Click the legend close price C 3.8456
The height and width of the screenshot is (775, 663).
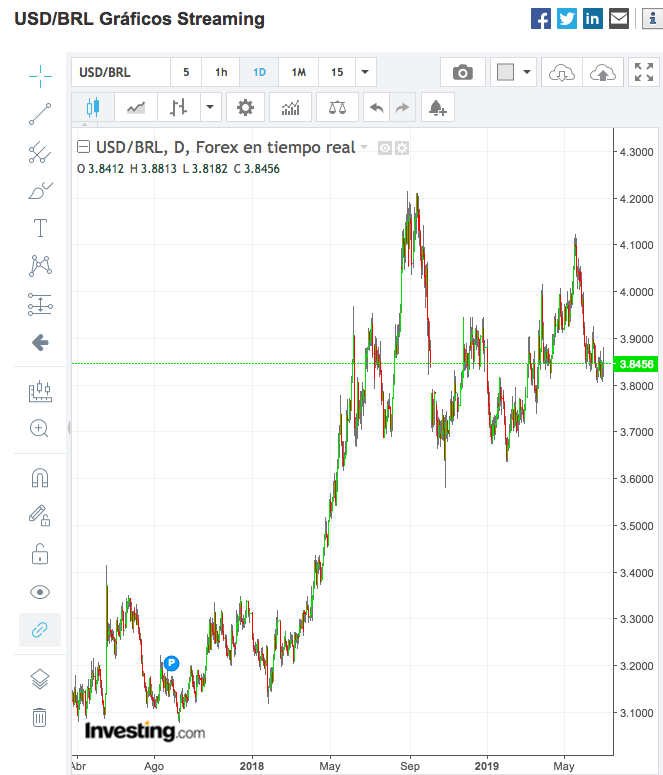(x=257, y=169)
